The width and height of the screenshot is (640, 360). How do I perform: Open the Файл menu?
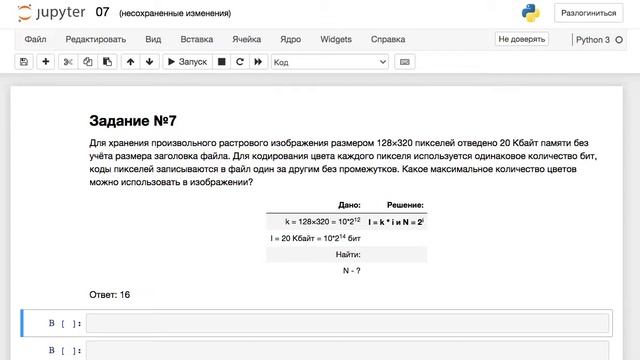tap(35, 39)
